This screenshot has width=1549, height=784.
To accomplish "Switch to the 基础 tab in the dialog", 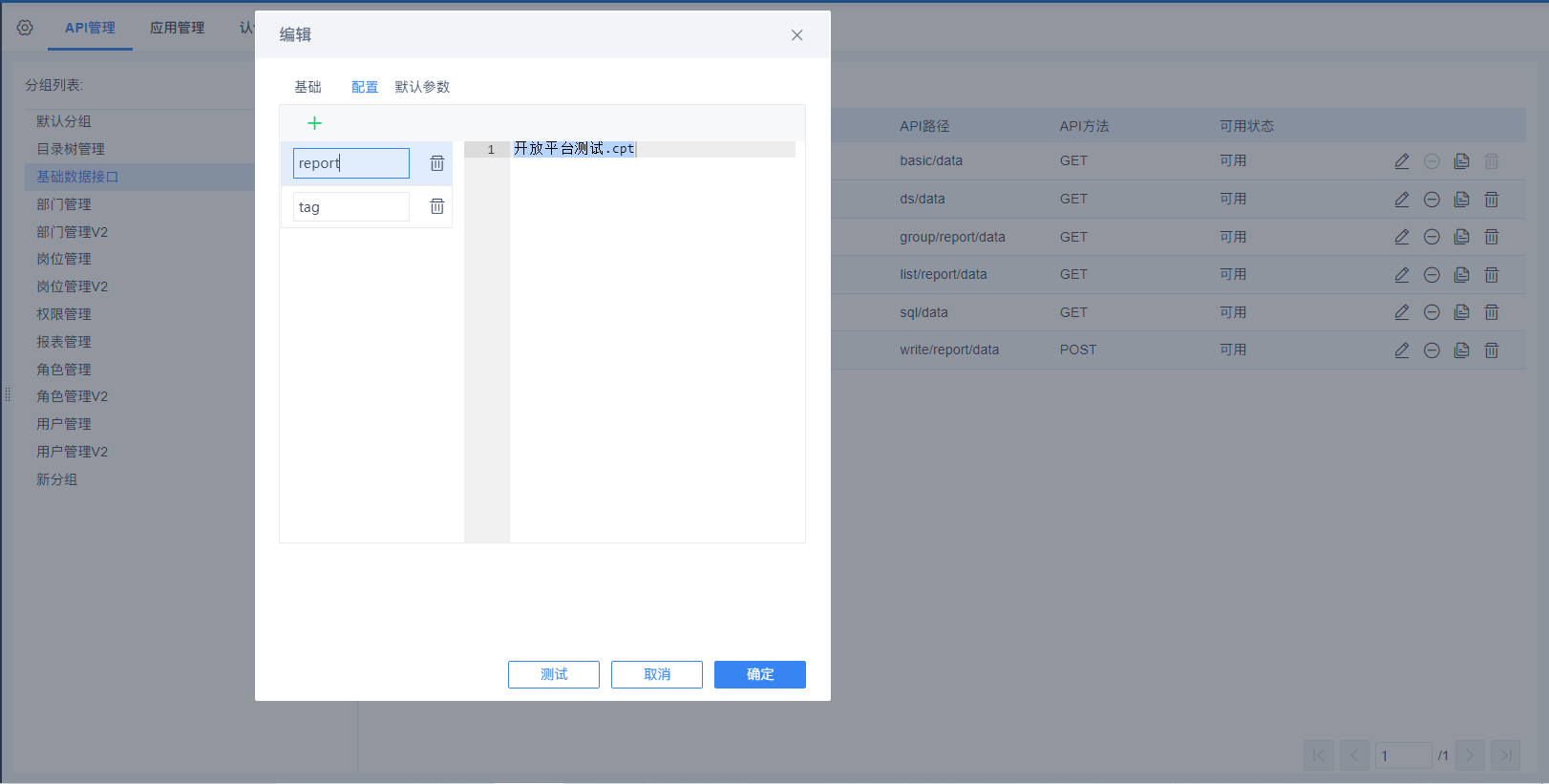I will point(308,87).
